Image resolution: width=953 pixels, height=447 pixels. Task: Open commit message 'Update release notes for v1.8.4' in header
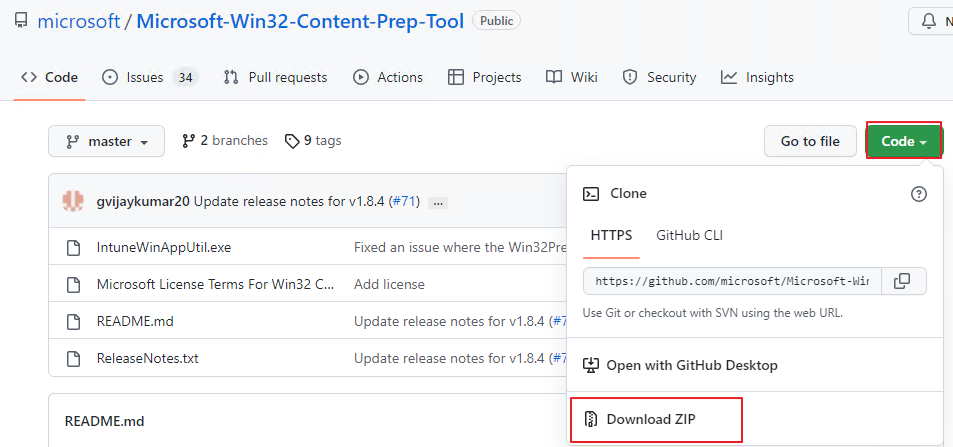coord(289,202)
